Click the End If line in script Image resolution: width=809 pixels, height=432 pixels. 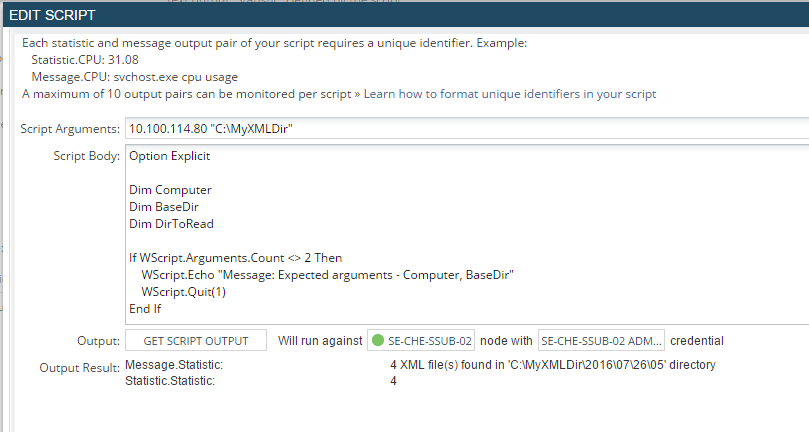pos(145,309)
